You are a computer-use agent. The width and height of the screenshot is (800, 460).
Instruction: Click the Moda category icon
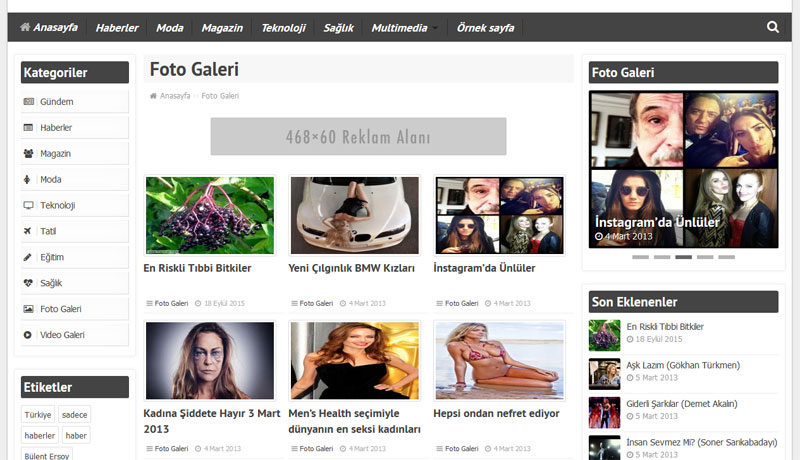(x=27, y=180)
